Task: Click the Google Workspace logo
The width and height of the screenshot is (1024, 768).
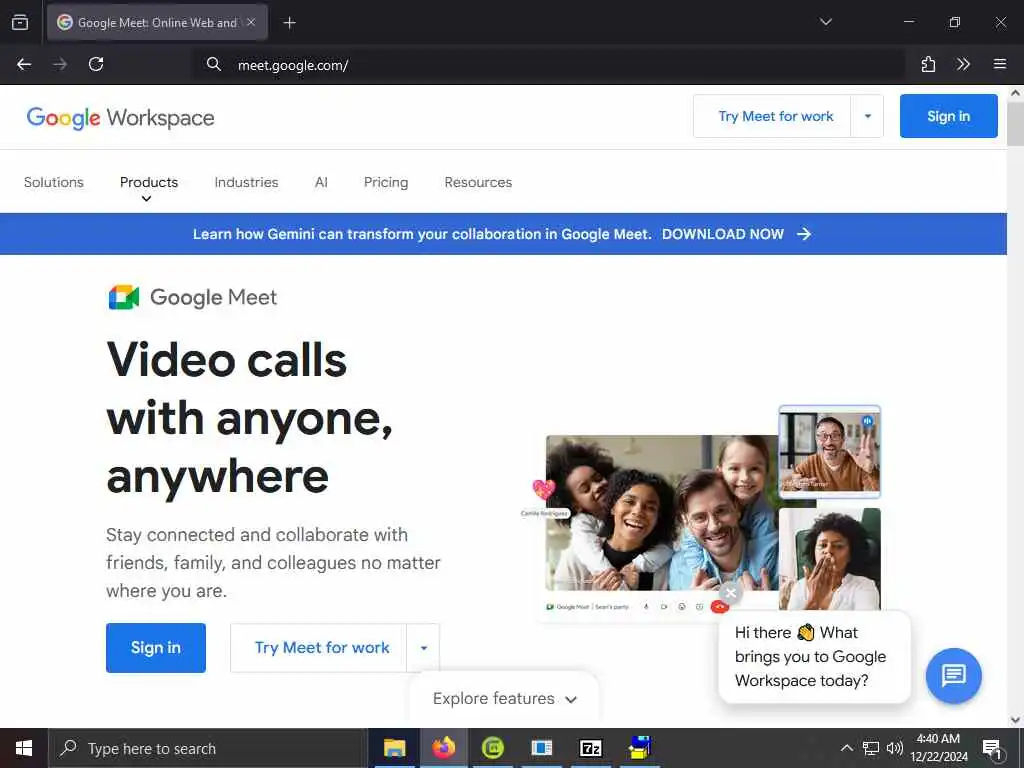Action: pyautogui.click(x=120, y=118)
